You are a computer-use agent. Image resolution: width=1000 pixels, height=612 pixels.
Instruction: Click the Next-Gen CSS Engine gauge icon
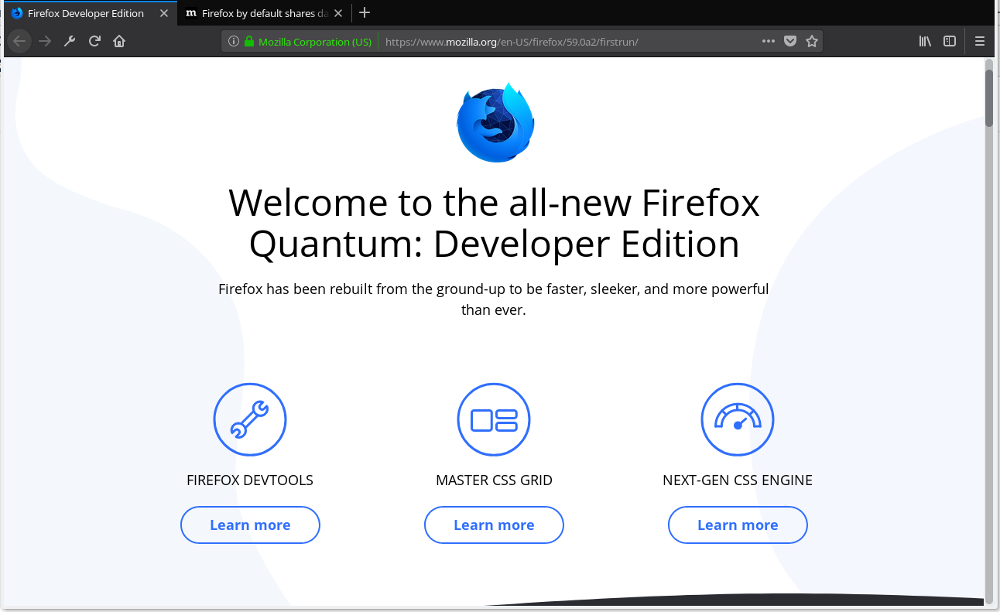coord(737,419)
